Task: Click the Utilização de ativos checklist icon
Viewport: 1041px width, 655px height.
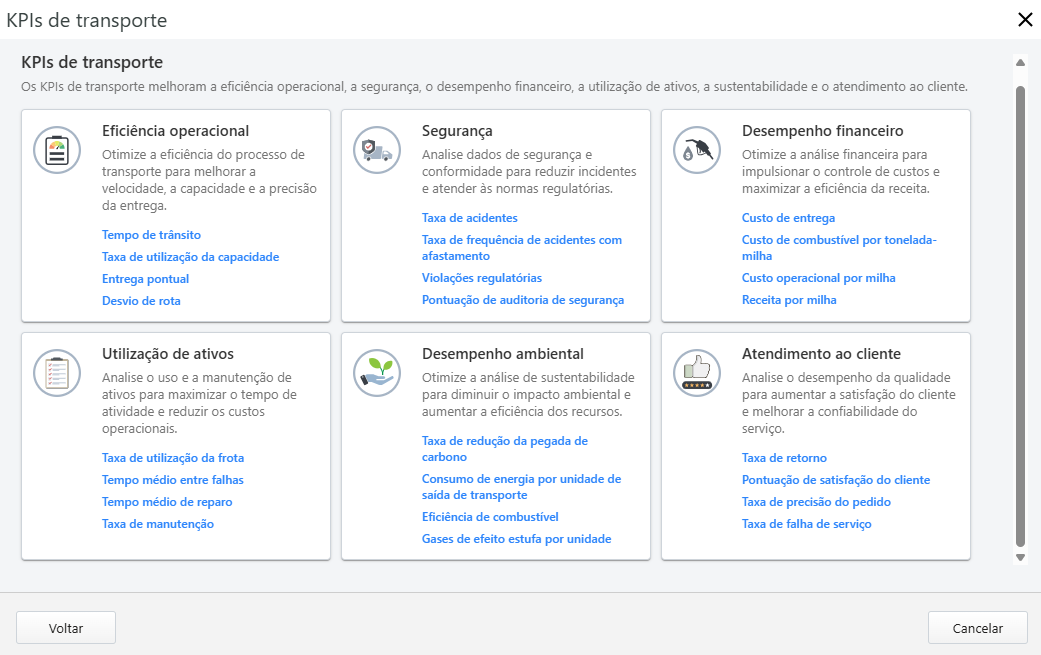Action: (57, 373)
